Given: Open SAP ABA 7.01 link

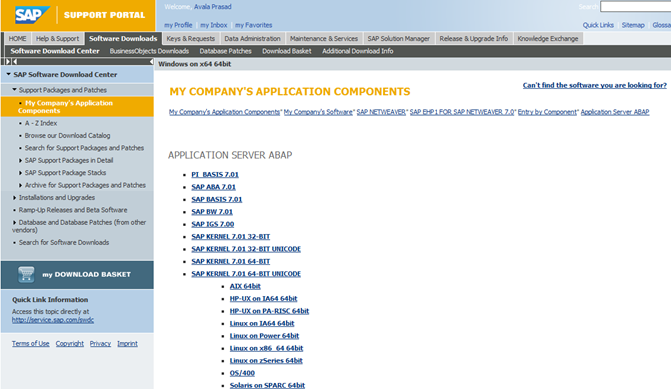Looking at the screenshot, I should 214,187.
